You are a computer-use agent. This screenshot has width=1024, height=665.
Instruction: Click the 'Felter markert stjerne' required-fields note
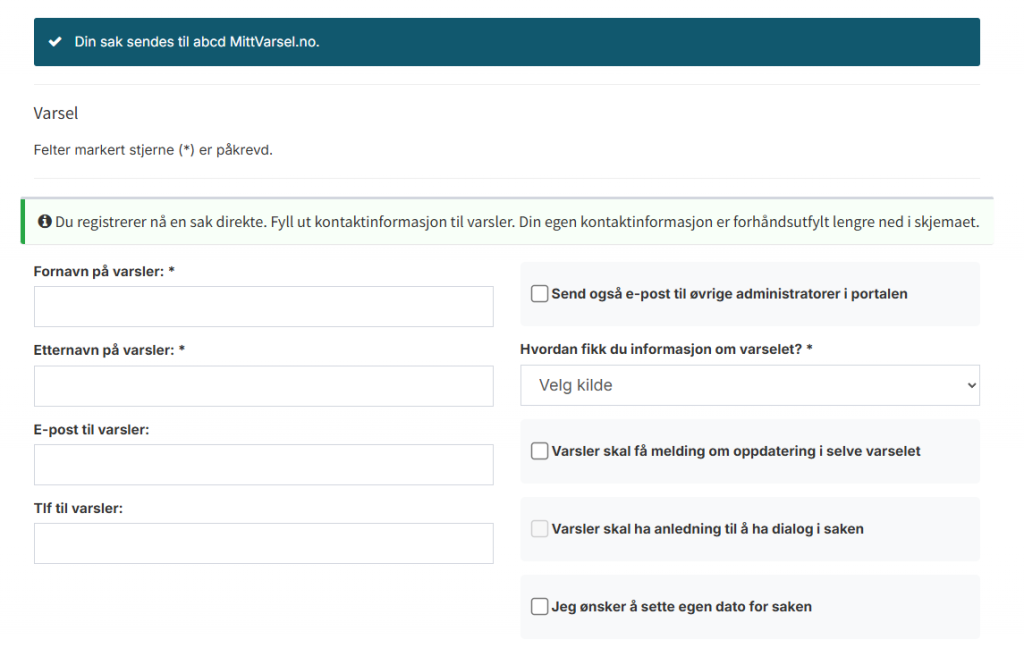(x=153, y=150)
